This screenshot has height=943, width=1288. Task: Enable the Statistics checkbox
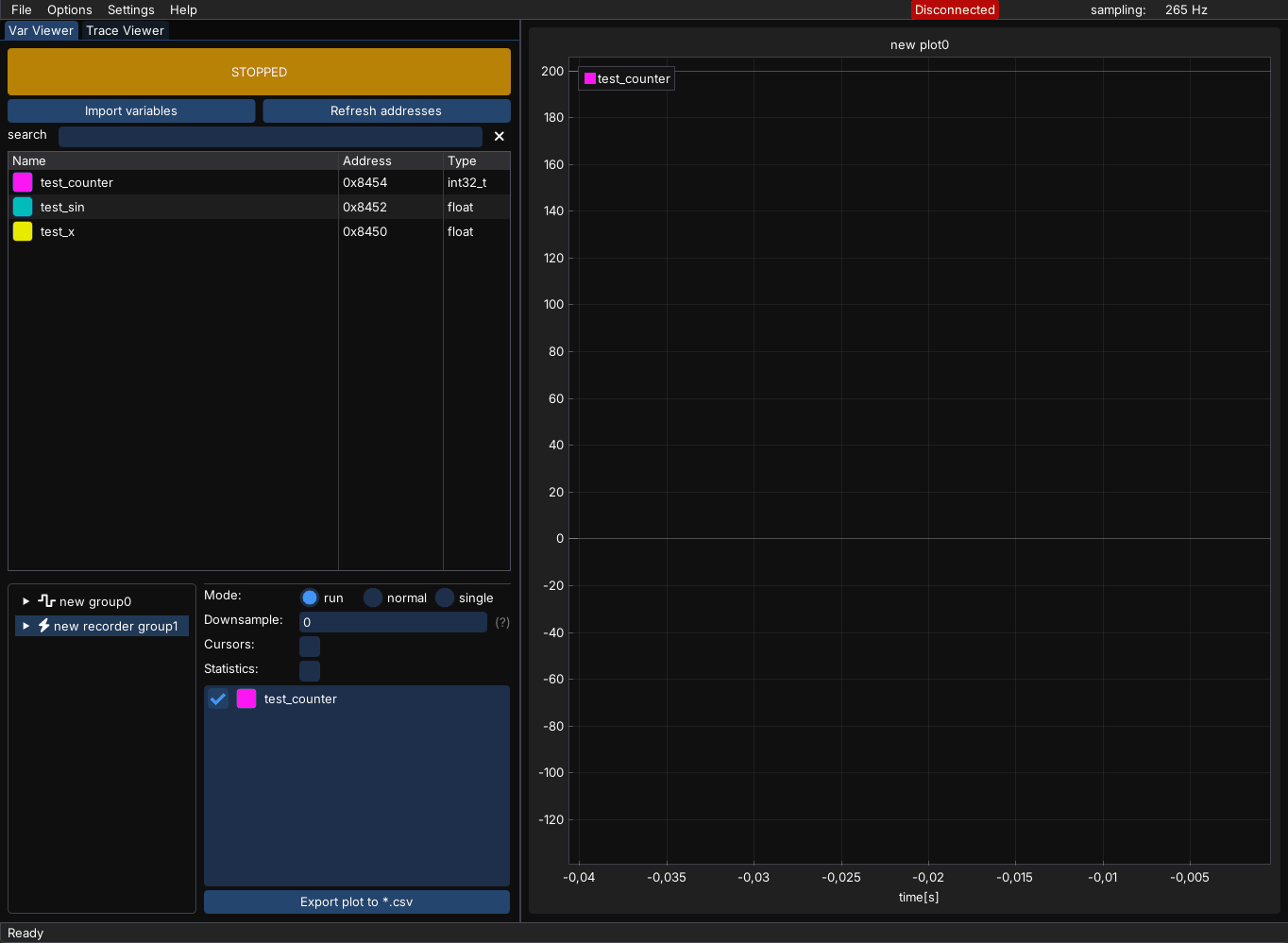click(310, 671)
